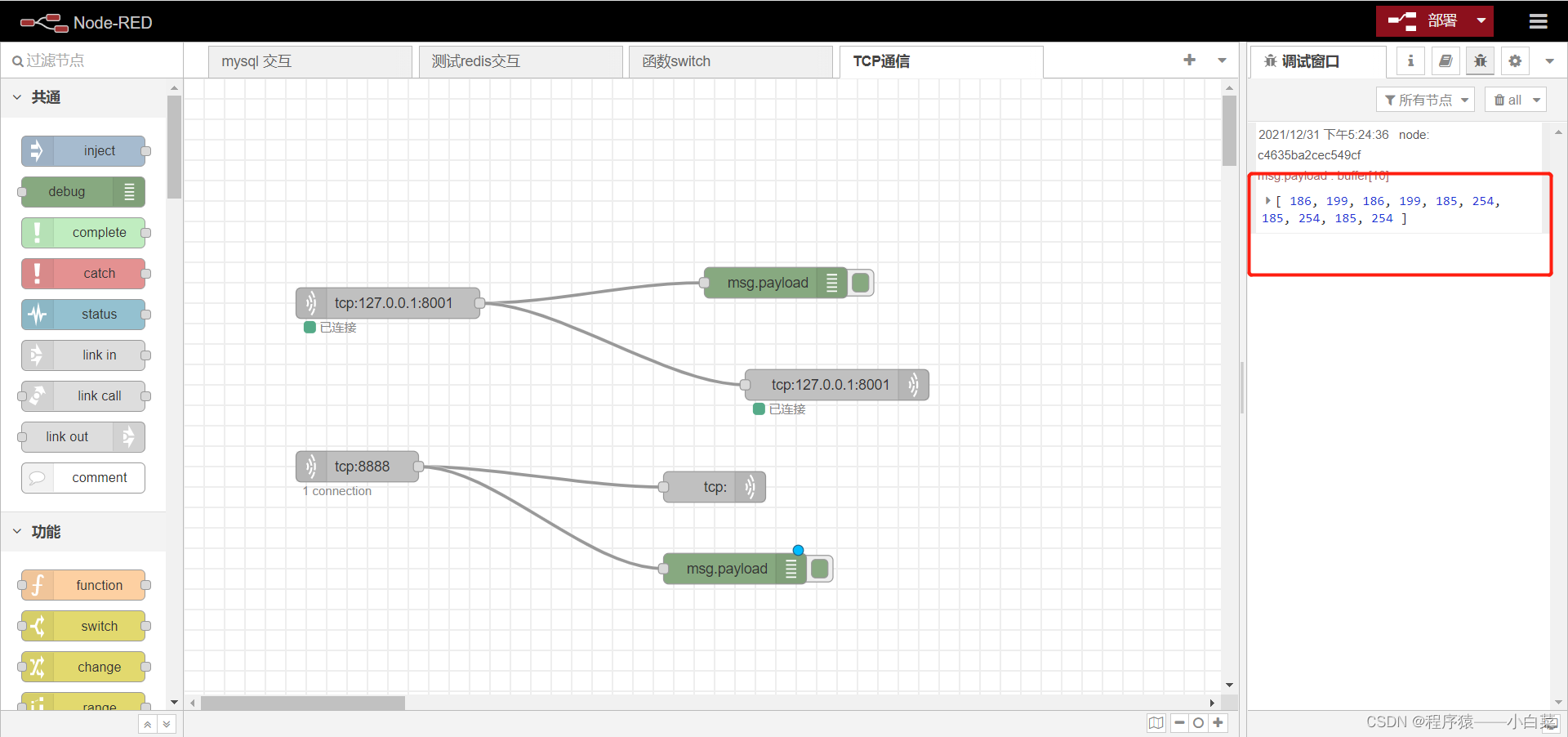Open the clear-log options dropdown arrow
This screenshot has height=737, width=1568.
[x=1536, y=100]
